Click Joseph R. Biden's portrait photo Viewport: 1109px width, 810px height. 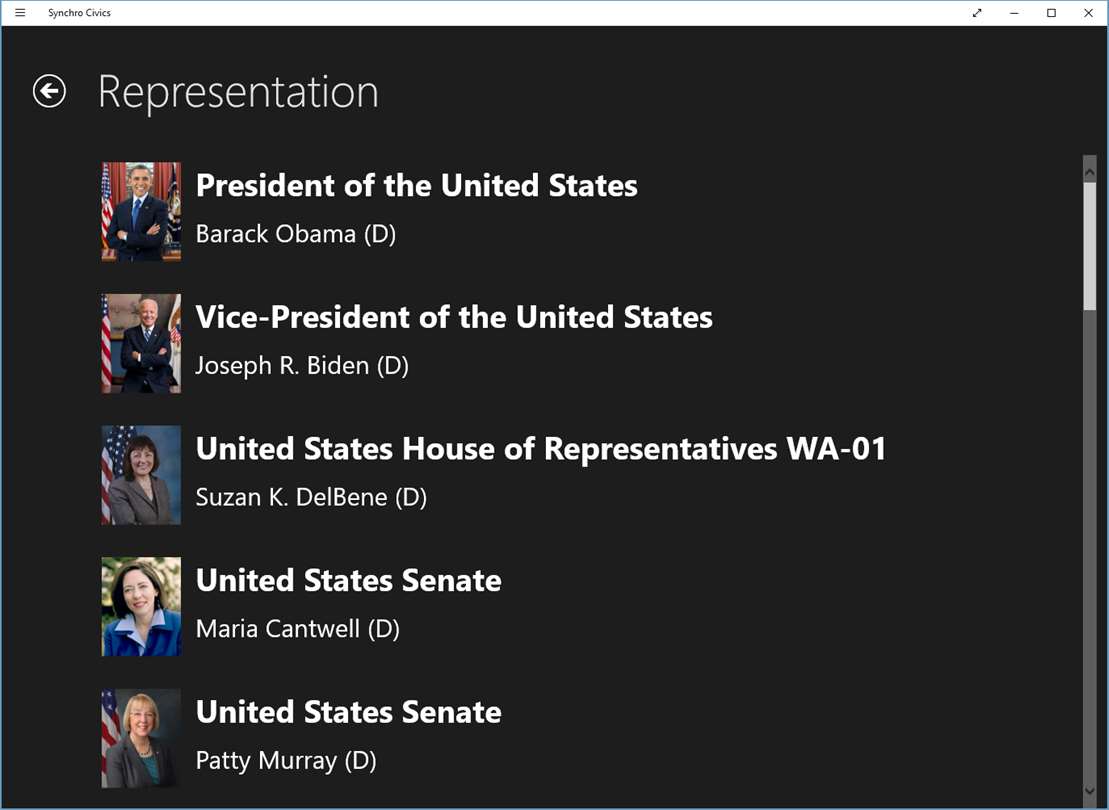point(141,343)
